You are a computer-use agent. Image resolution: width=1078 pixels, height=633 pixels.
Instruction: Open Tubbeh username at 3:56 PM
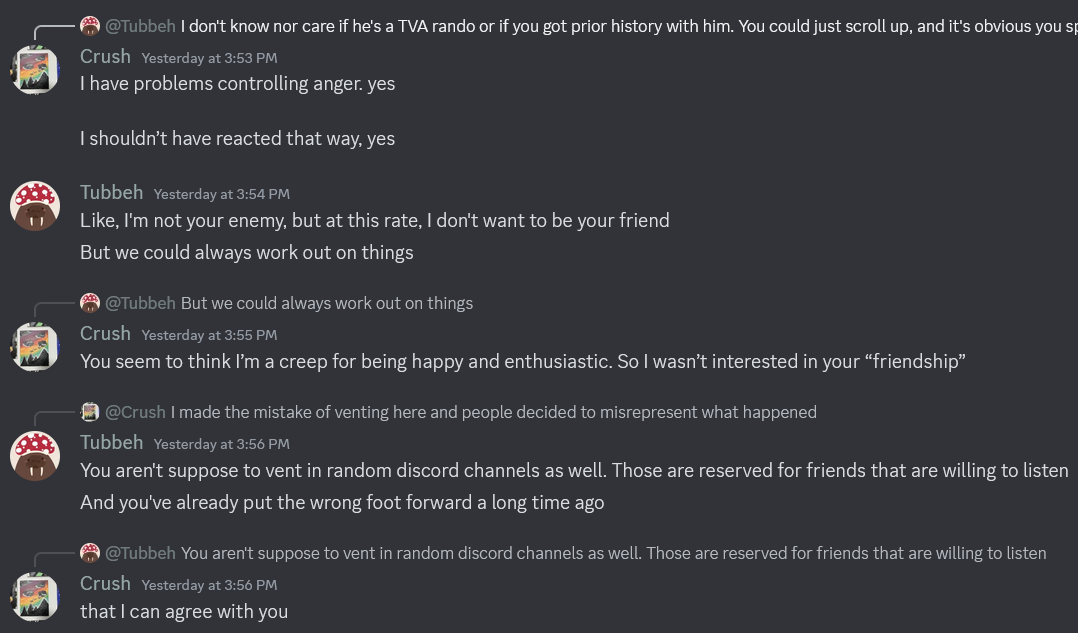pos(111,443)
